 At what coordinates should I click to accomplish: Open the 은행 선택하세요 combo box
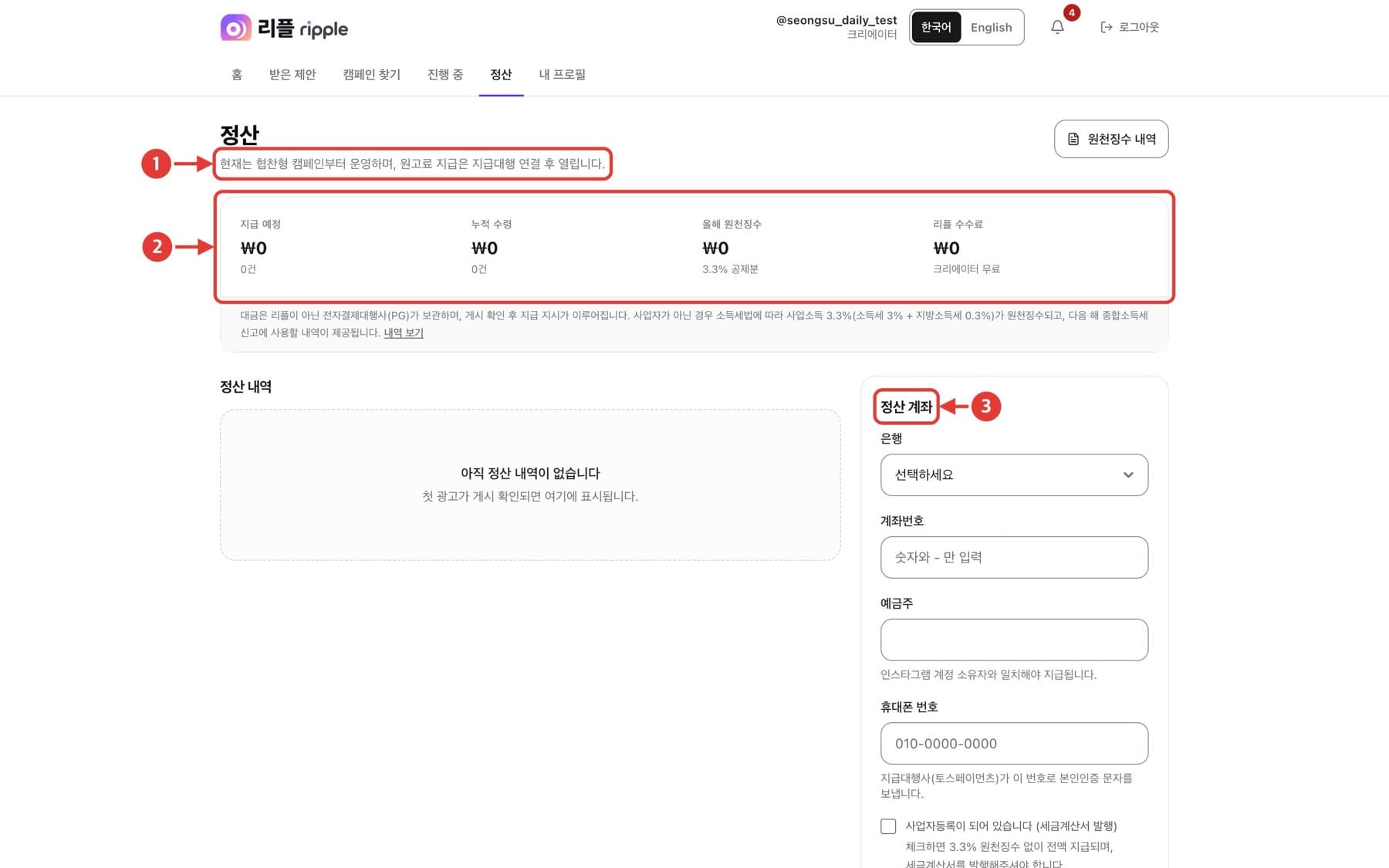click(1014, 475)
